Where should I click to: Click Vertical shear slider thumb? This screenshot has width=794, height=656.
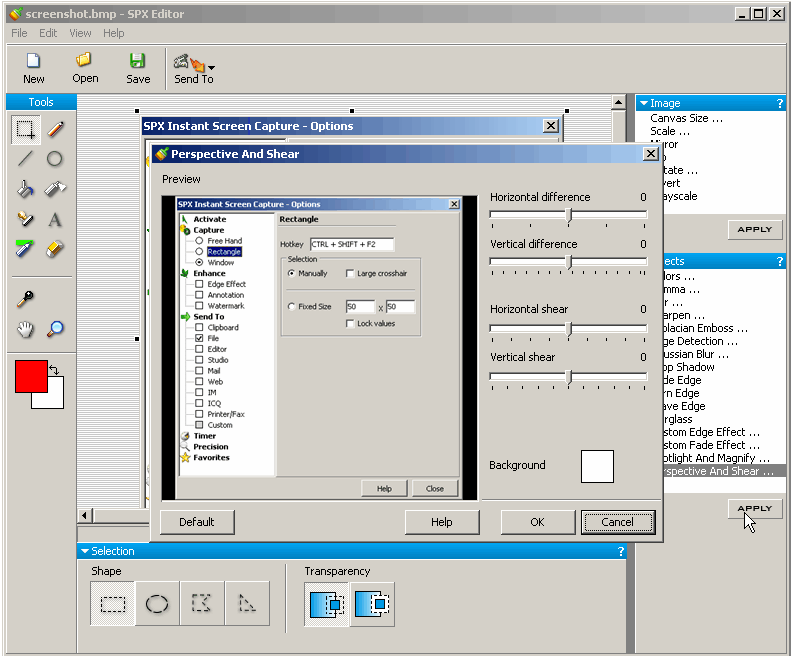569,377
